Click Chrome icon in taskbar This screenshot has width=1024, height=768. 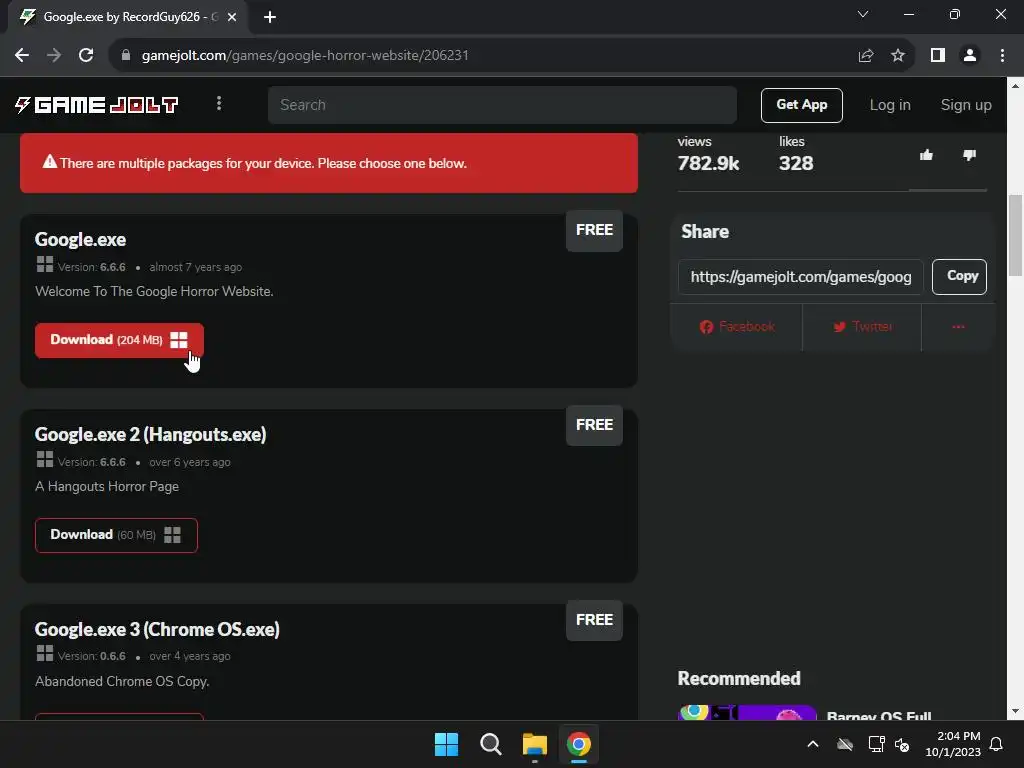(579, 744)
